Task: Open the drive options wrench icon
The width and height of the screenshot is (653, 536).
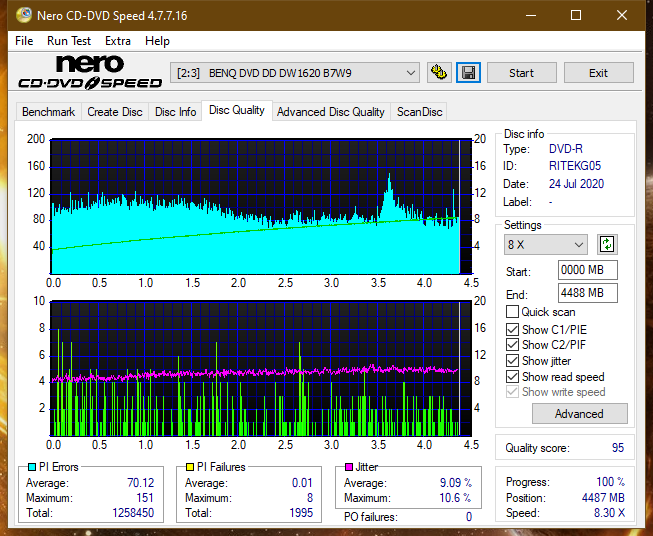Action: click(439, 73)
